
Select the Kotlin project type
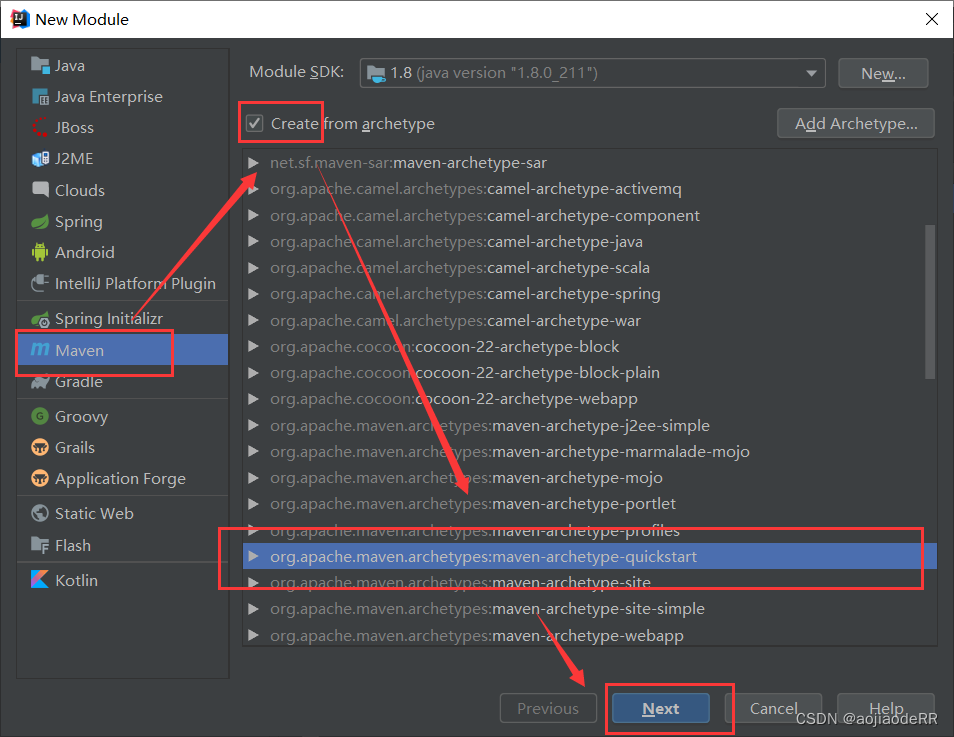pos(122,579)
